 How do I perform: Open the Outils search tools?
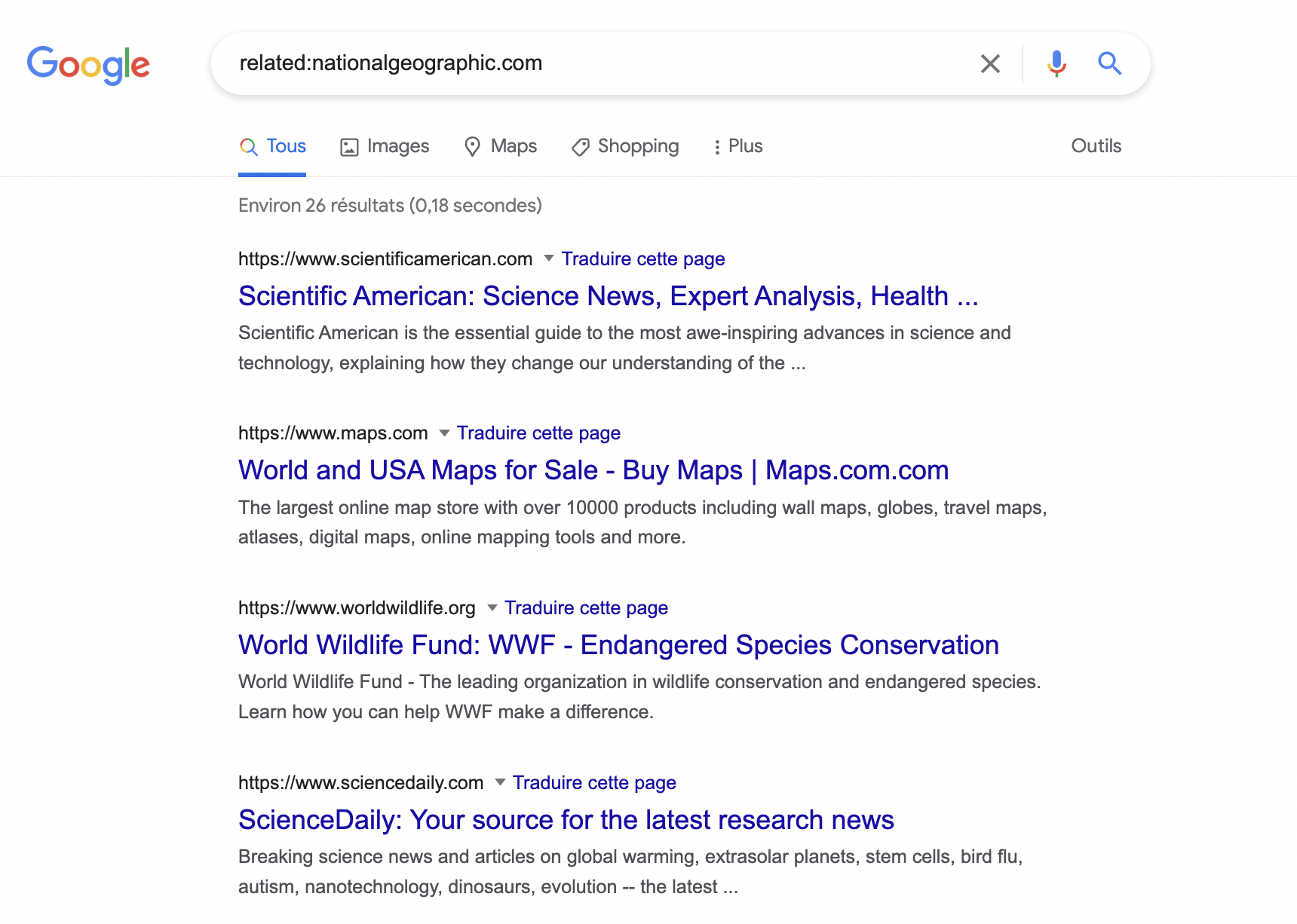pyautogui.click(x=1096, y=146)
